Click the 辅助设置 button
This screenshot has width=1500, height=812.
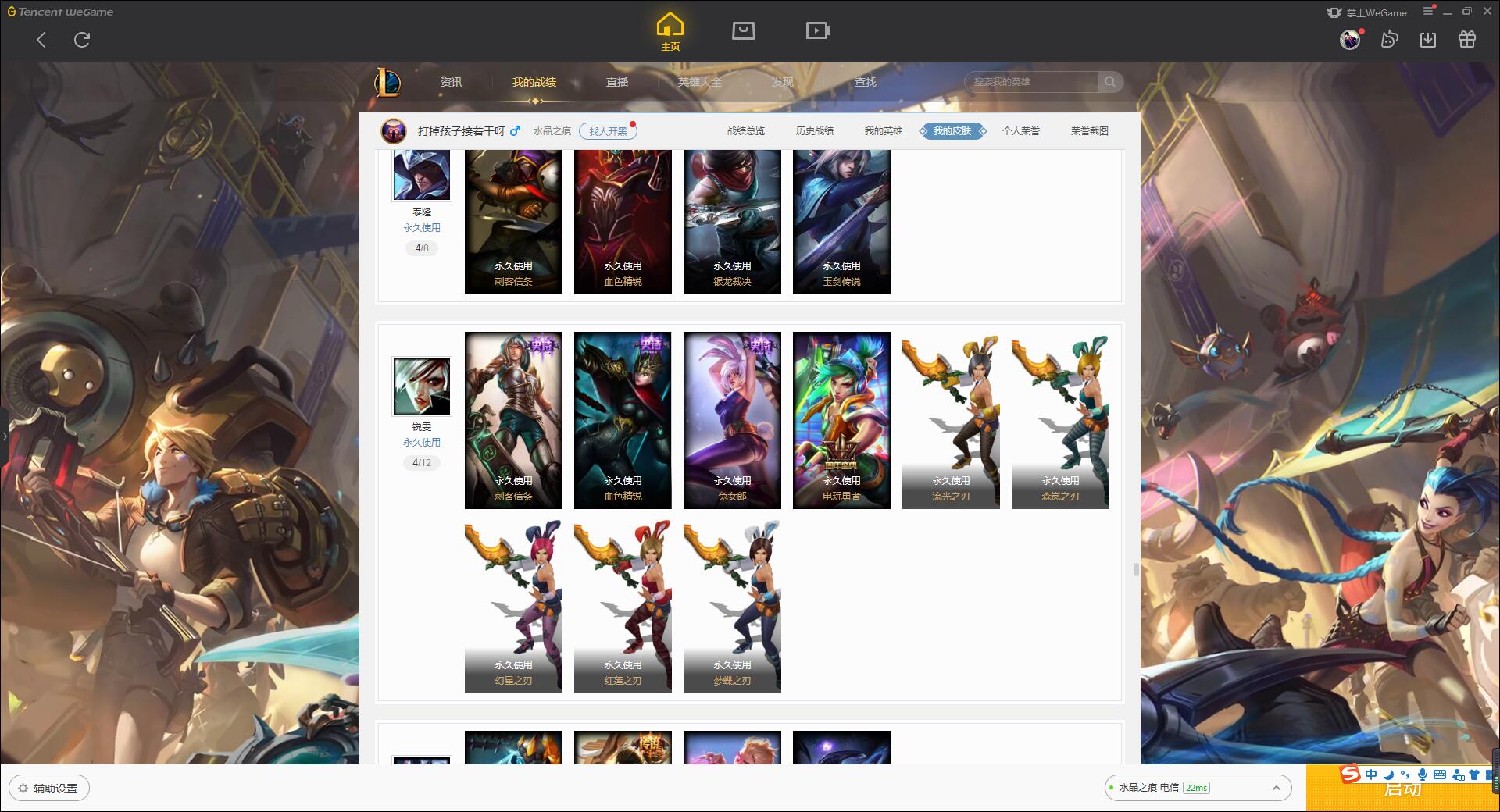tap(49, 789)
